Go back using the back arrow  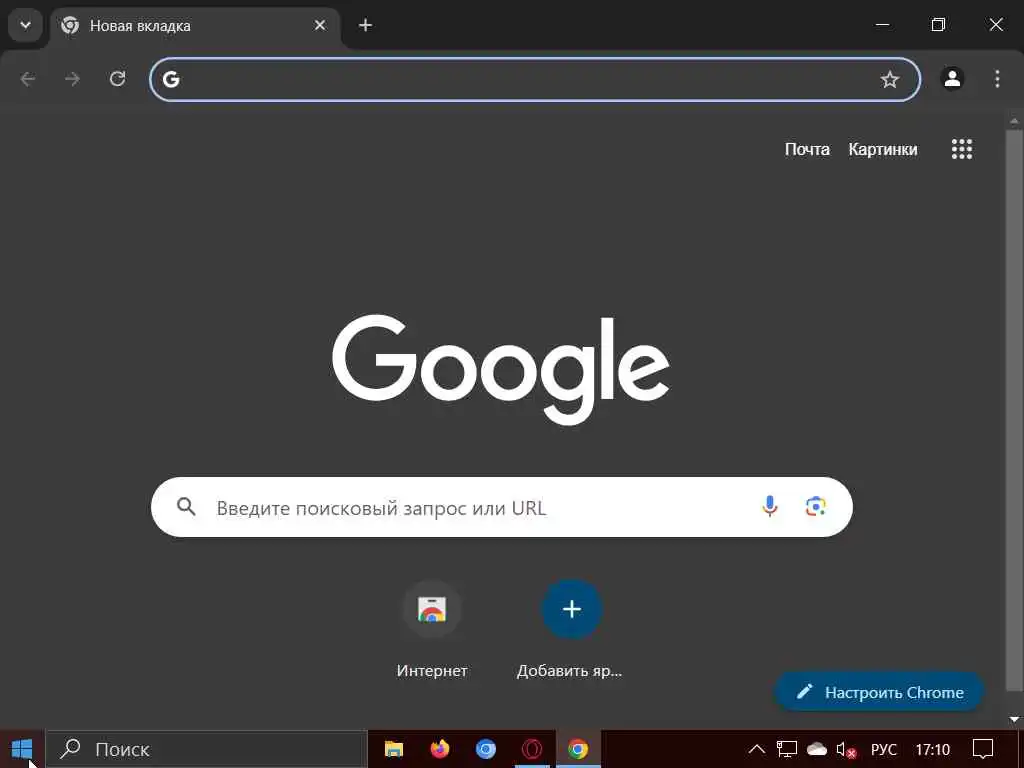(x=27, y=79)
